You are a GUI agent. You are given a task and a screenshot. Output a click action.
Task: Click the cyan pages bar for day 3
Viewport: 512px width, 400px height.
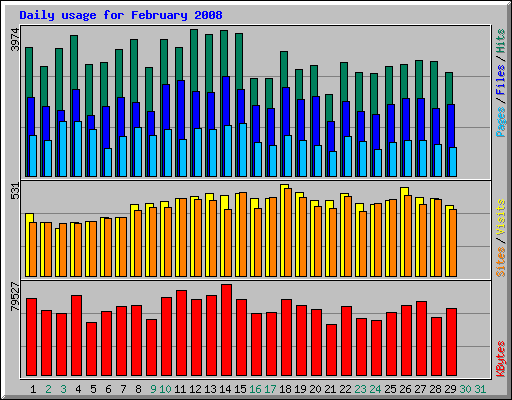[x=63, y=149]
